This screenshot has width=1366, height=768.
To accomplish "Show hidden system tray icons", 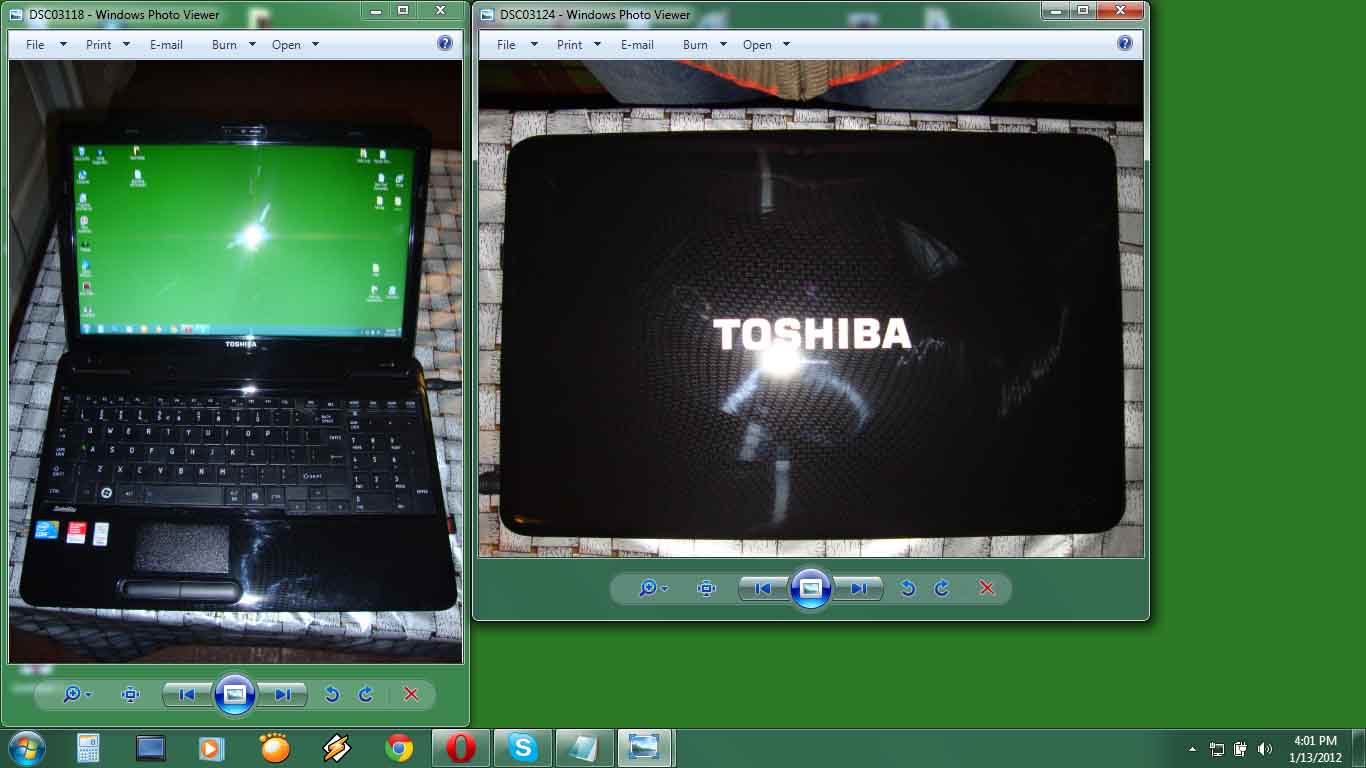I will pos(1192,749).
